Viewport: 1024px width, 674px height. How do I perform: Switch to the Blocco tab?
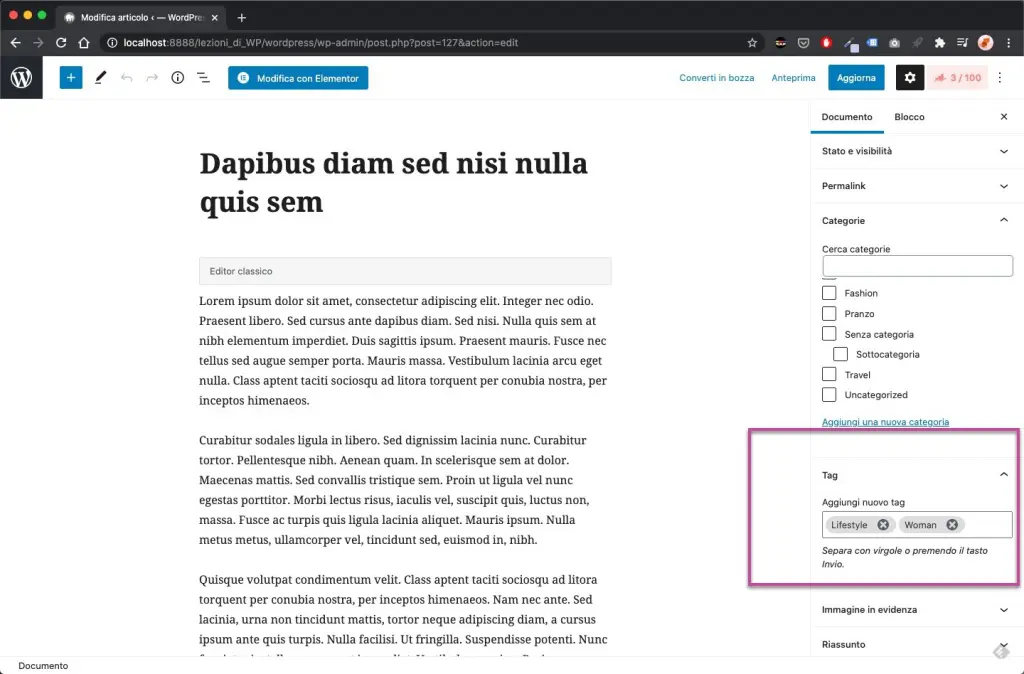click(909, 117)
